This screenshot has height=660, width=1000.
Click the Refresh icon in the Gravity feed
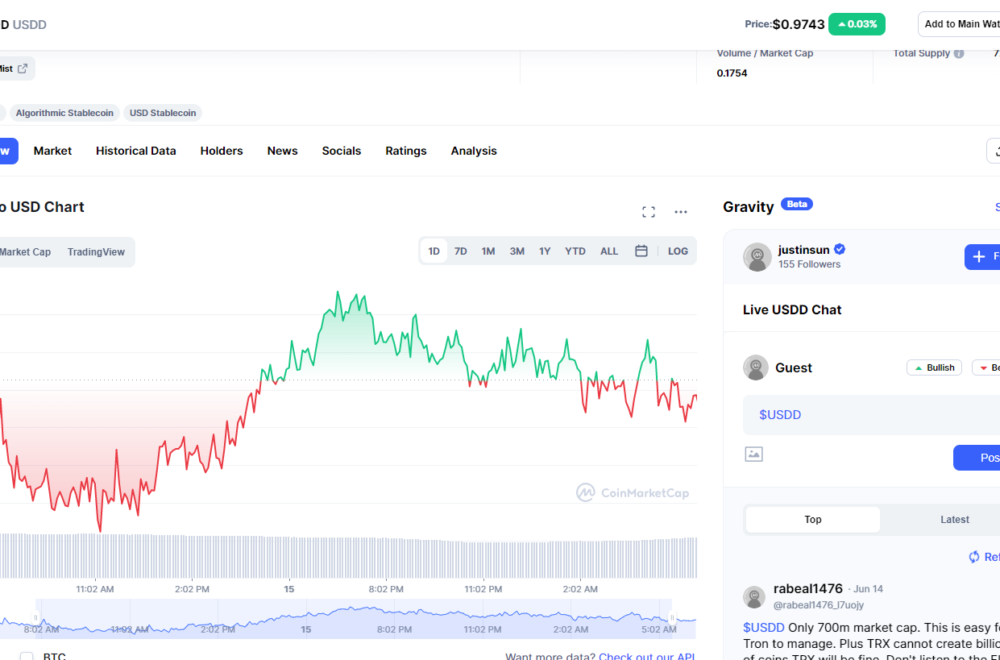coord(974,557)
